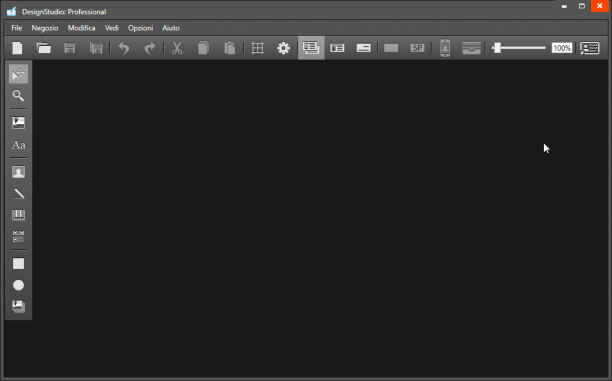Click the copy icon
Image resolution: width=612 pixels, height=381 pixels.
click(x=203, y=48)
